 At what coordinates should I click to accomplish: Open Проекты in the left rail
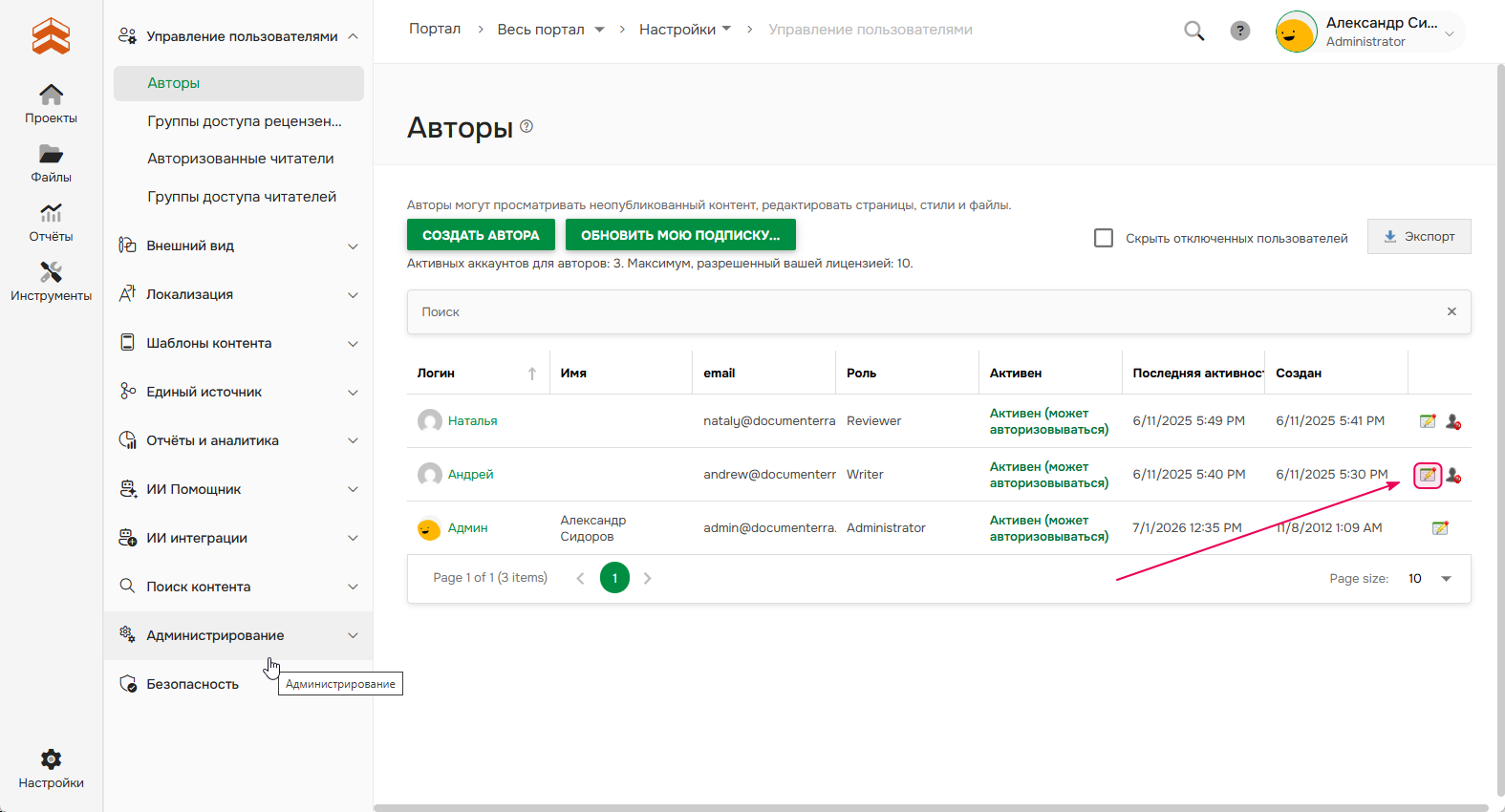(51, 104)
